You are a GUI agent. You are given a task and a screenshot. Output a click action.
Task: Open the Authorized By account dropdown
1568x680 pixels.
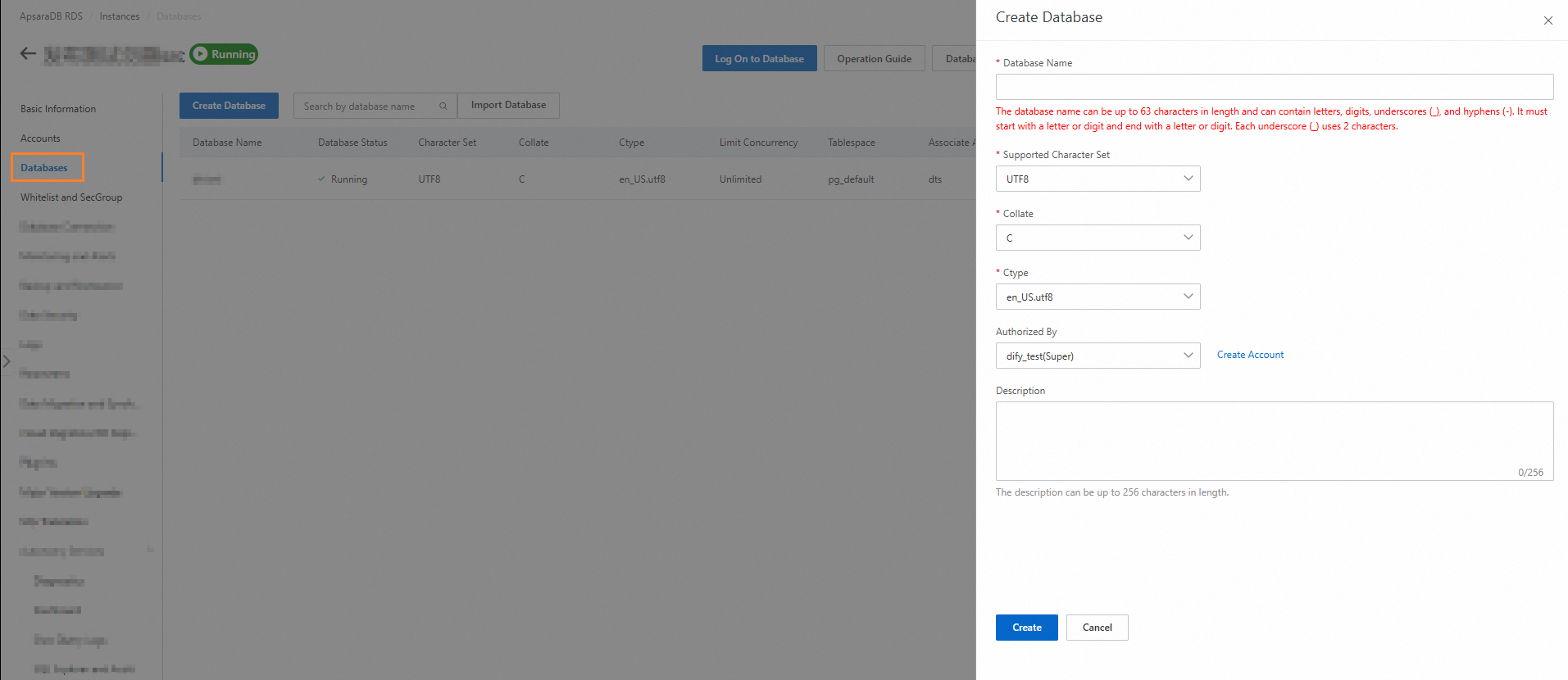[x=1098, y=356]
